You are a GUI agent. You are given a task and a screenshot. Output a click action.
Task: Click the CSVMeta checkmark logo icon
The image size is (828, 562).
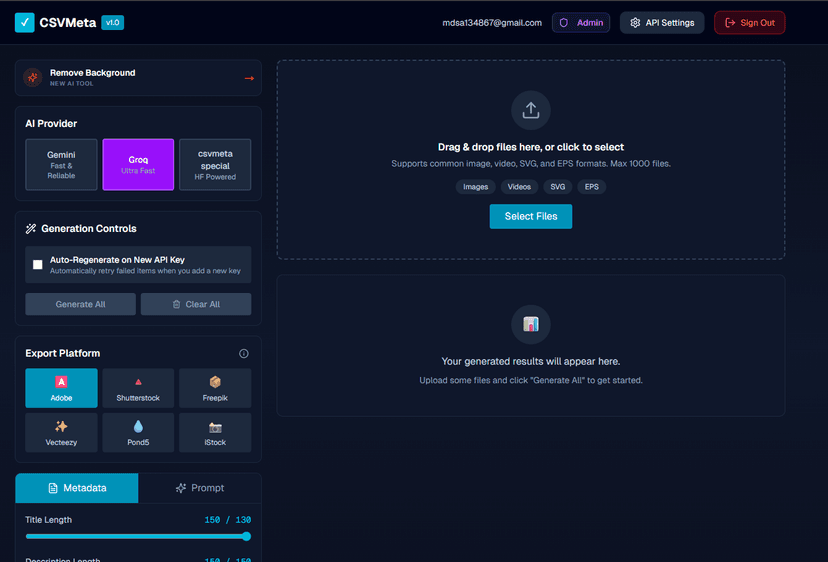pos(24,23)
